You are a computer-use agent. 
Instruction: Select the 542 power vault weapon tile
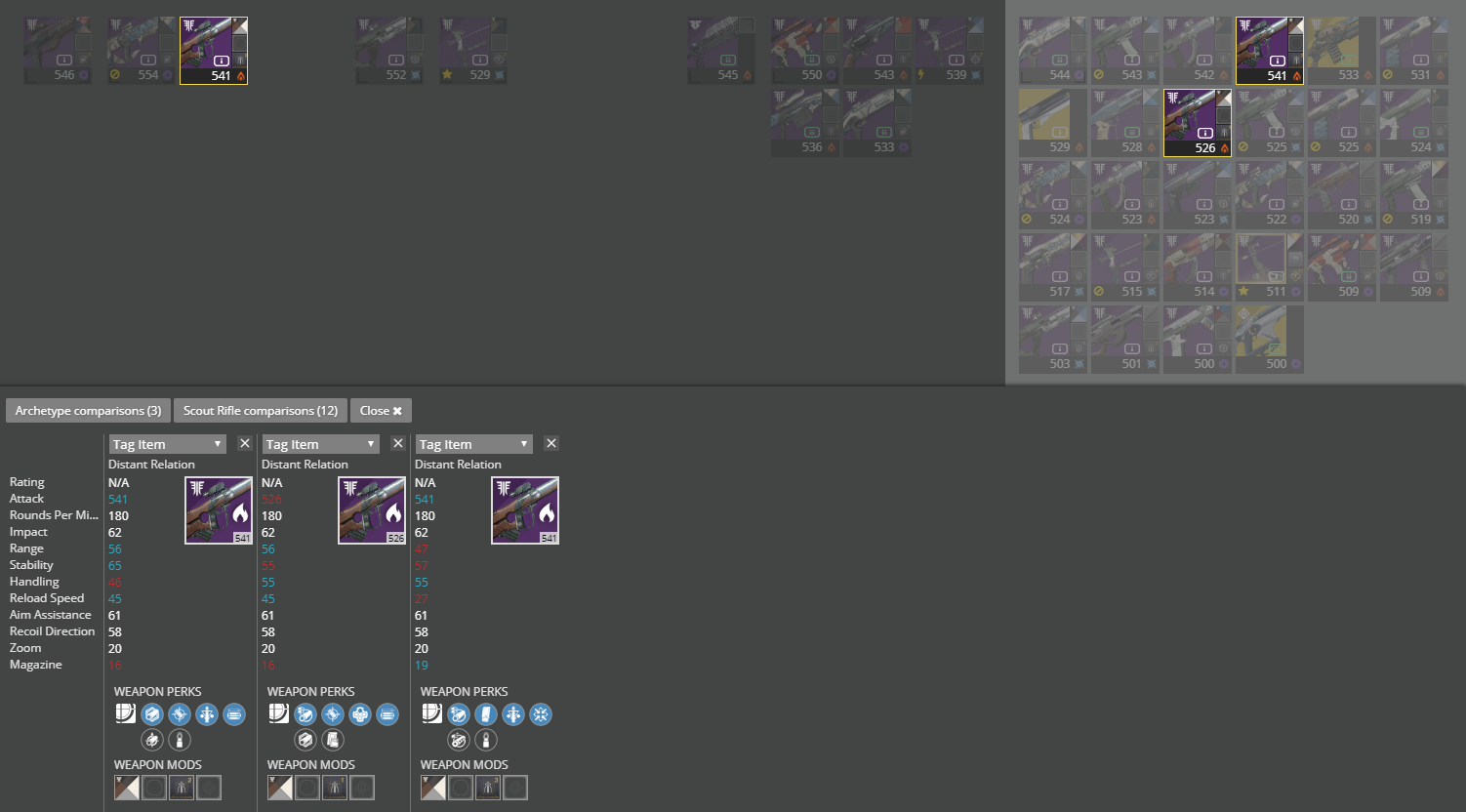tap(1198, 51)
